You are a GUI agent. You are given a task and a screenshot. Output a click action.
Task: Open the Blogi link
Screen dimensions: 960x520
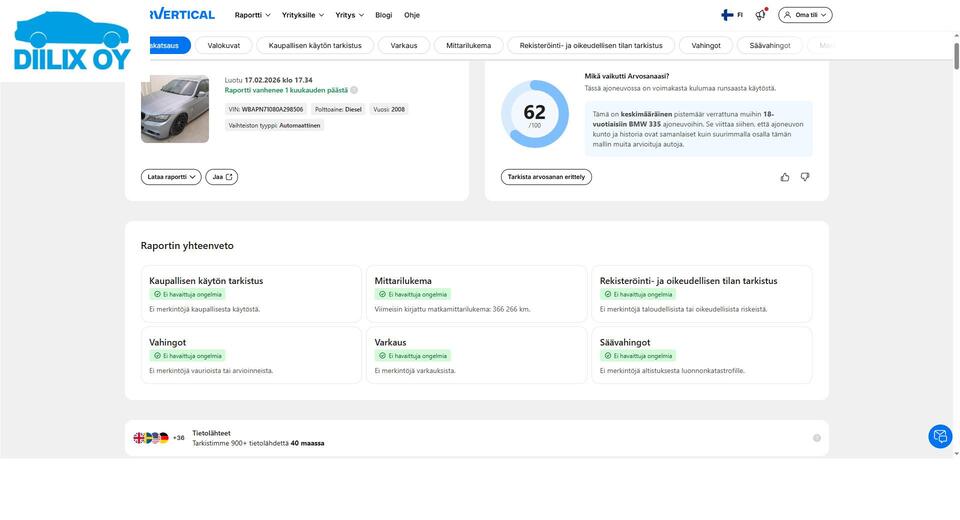tap(383, 15)
